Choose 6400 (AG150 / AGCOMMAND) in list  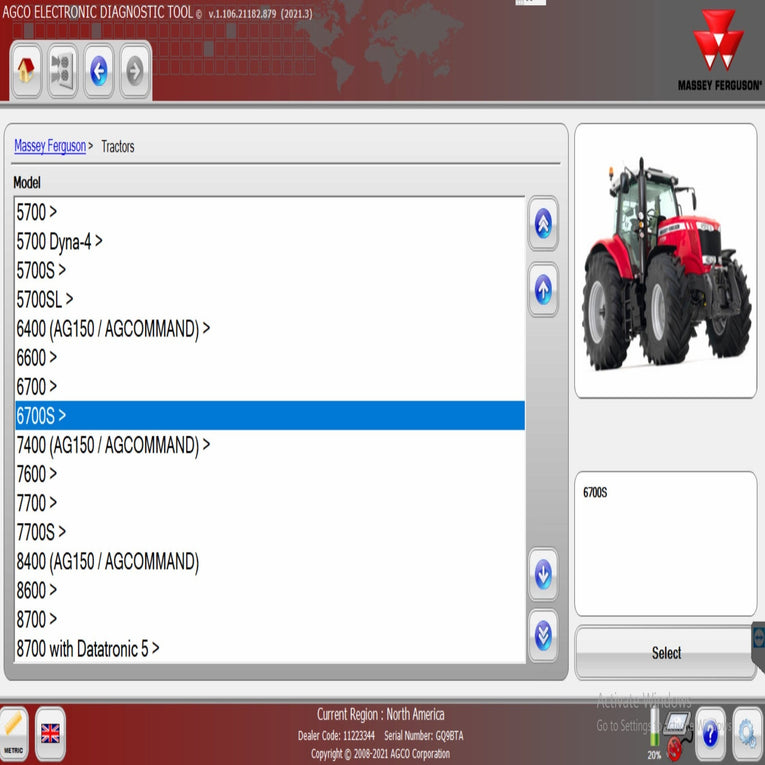[x=113, y=328]
